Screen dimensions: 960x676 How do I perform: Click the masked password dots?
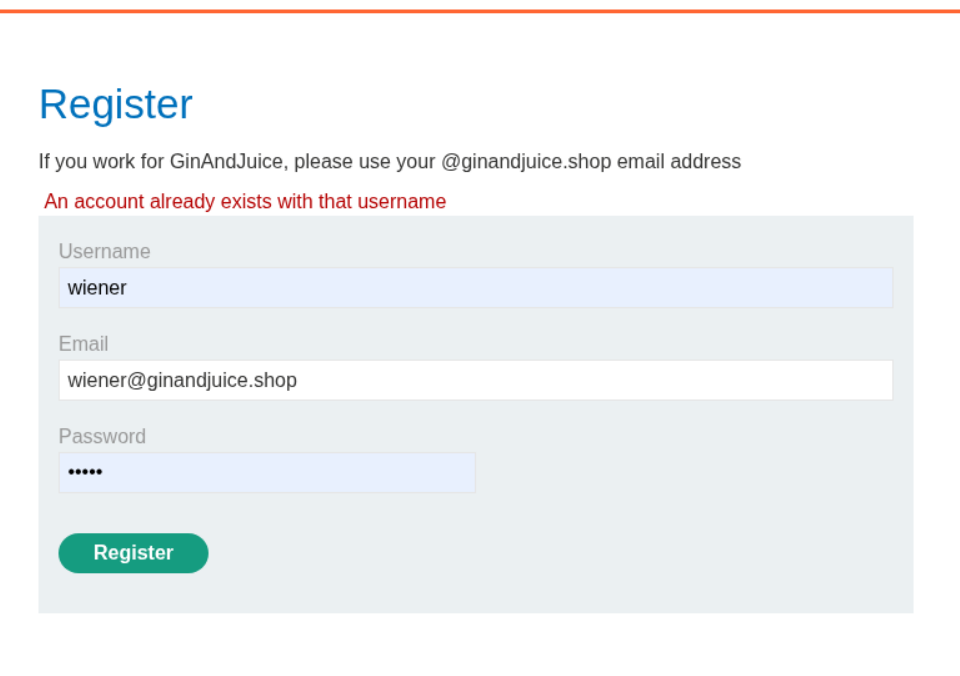[x=85, y=472]
